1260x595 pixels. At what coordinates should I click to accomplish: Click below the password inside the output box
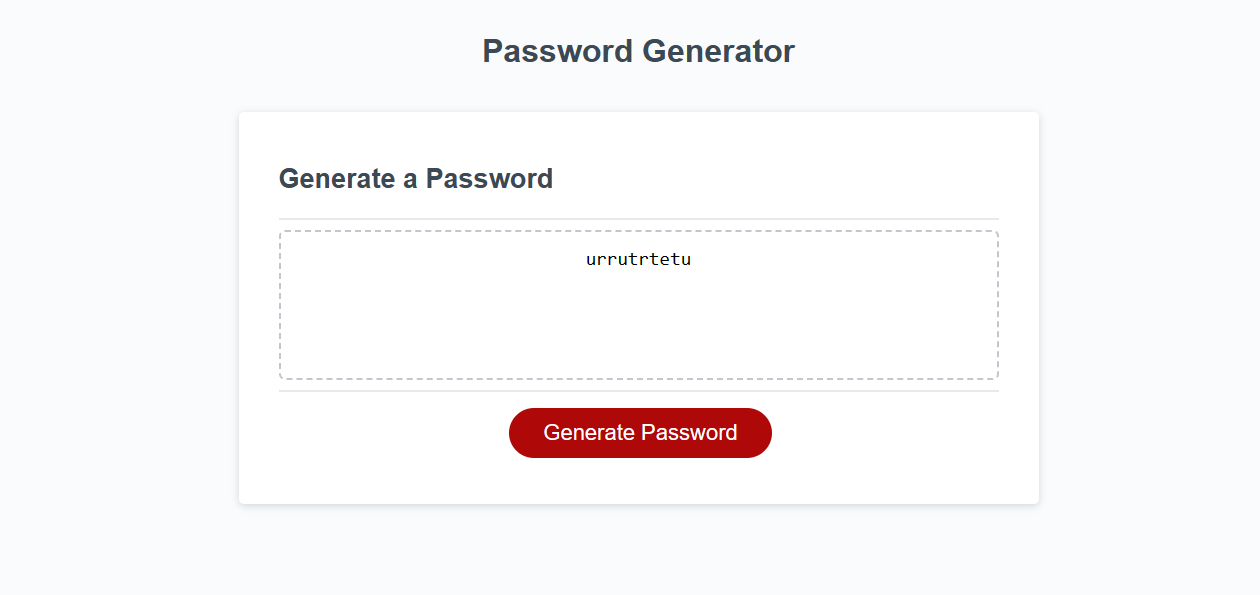[639, 340]
